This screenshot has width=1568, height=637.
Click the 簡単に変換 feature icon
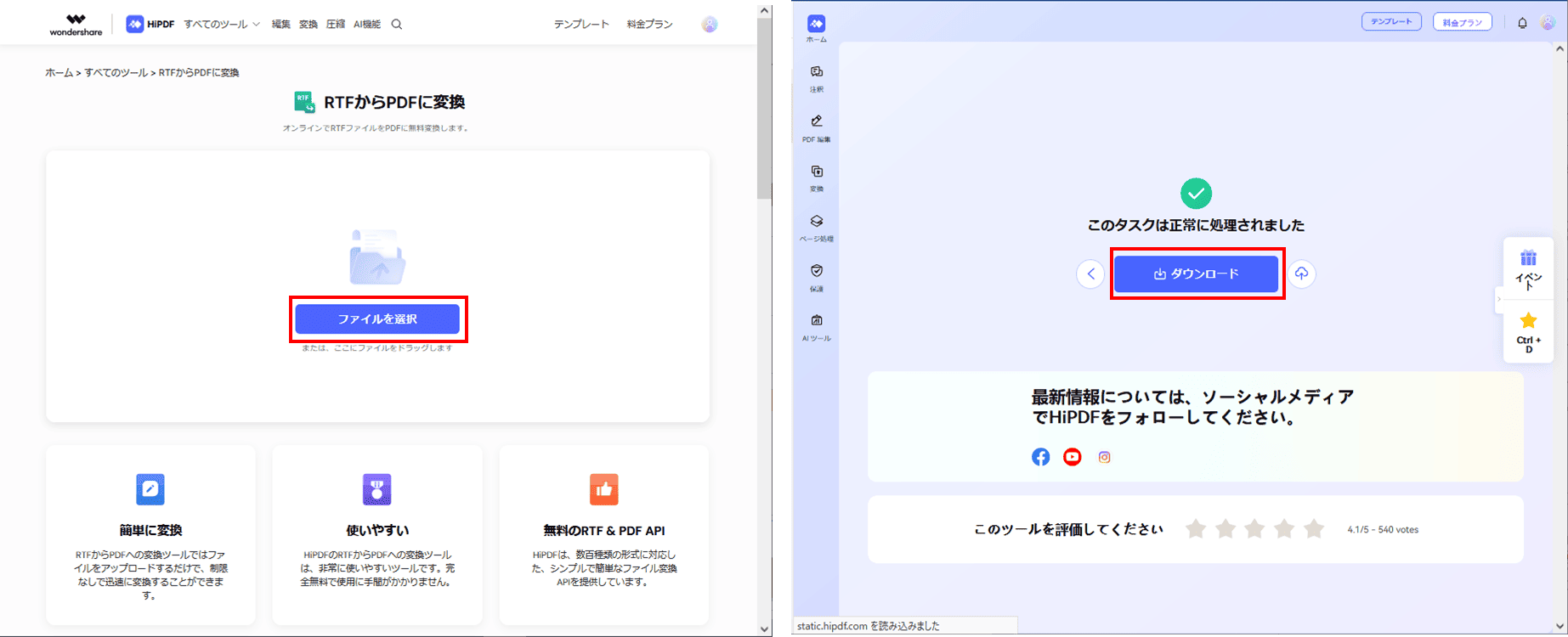pyautogui.click(x=150, y=489)
